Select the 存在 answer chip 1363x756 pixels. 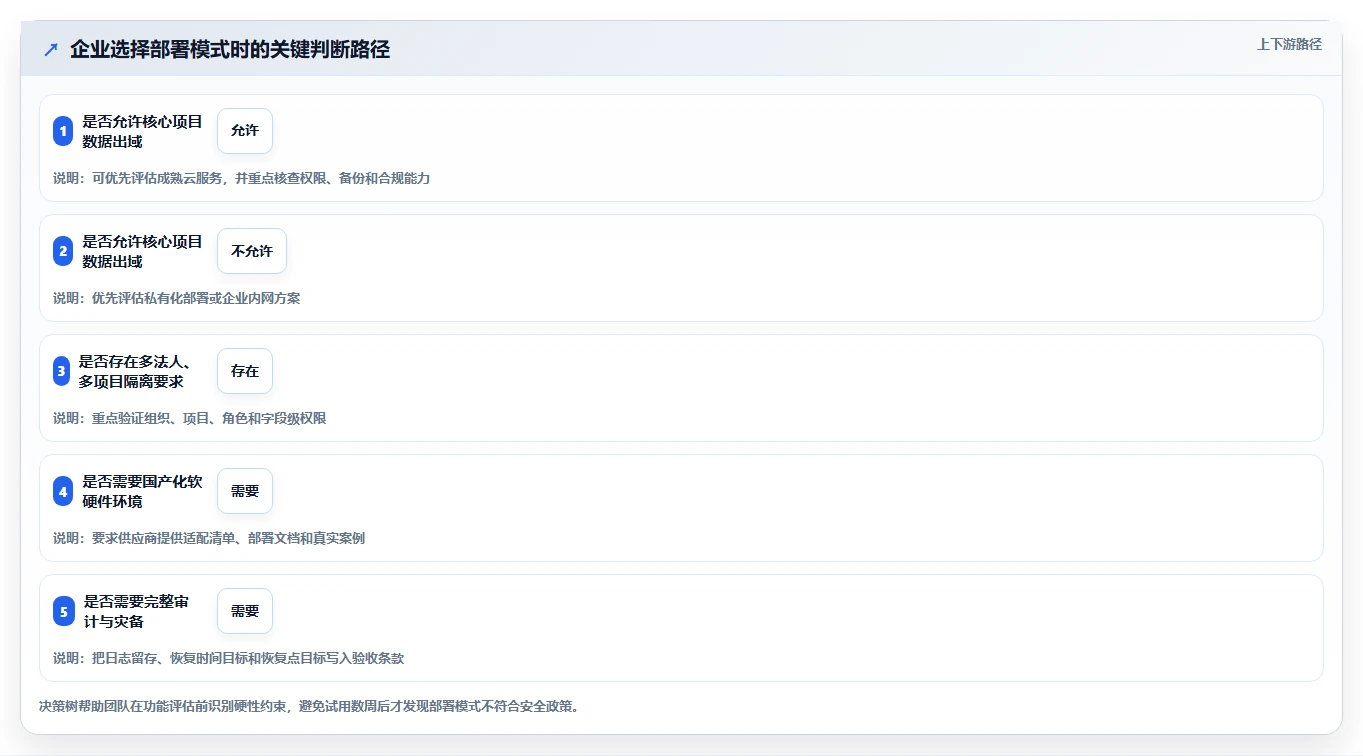click(x=245, y=371)
